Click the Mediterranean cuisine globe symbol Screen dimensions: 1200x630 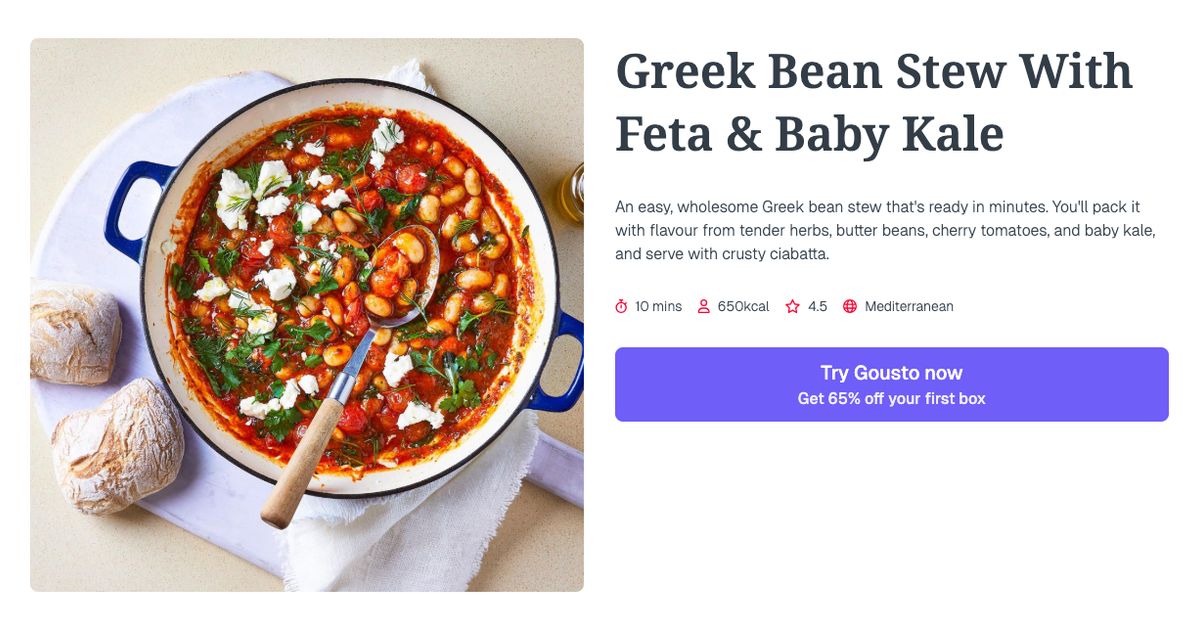tap(849, 306)
